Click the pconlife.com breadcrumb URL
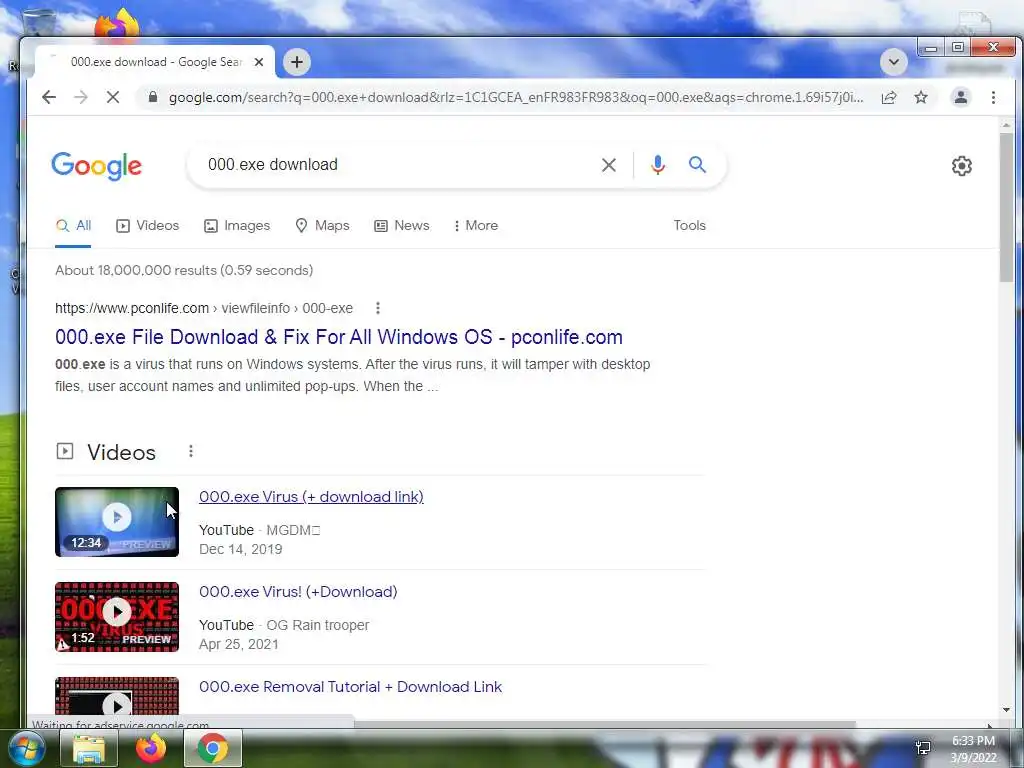Viewport: 1024px width, 768px height. (204, 308)
